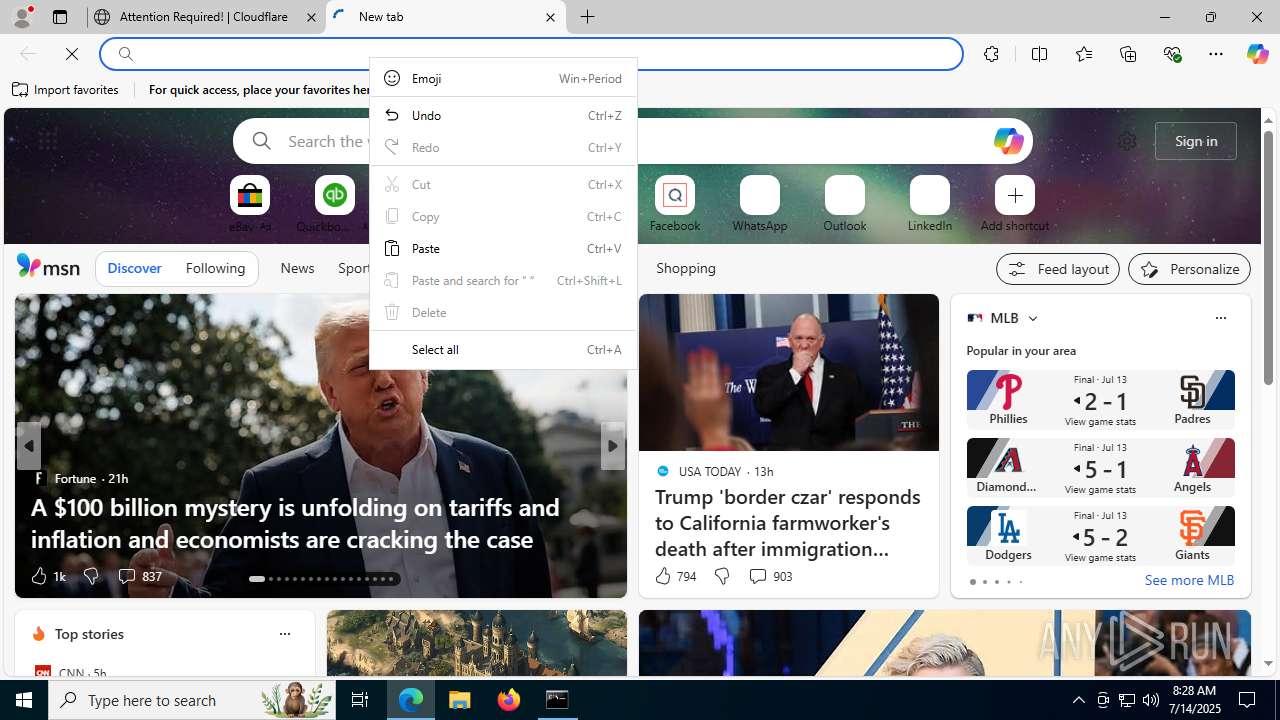Select the Discover feed tab
1280x720 pixels.
[x=134, y=268]
